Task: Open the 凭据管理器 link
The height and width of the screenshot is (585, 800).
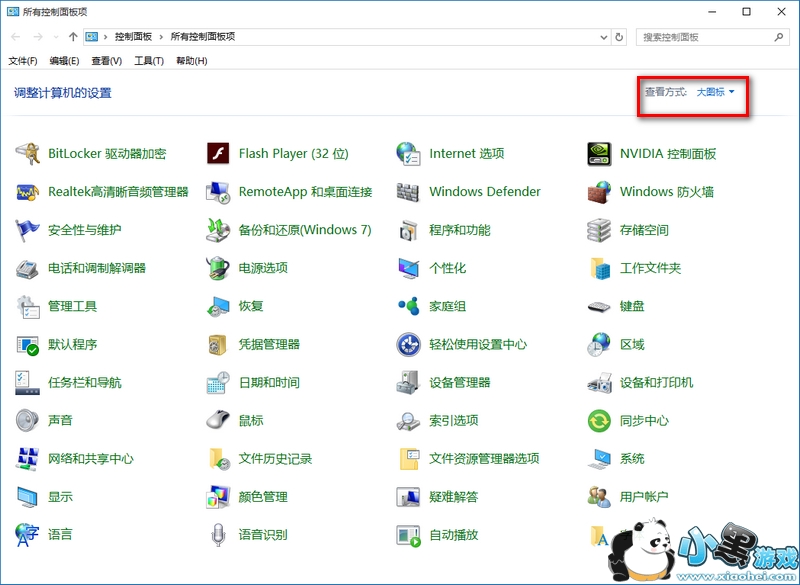Action: [x=269, y=344]
